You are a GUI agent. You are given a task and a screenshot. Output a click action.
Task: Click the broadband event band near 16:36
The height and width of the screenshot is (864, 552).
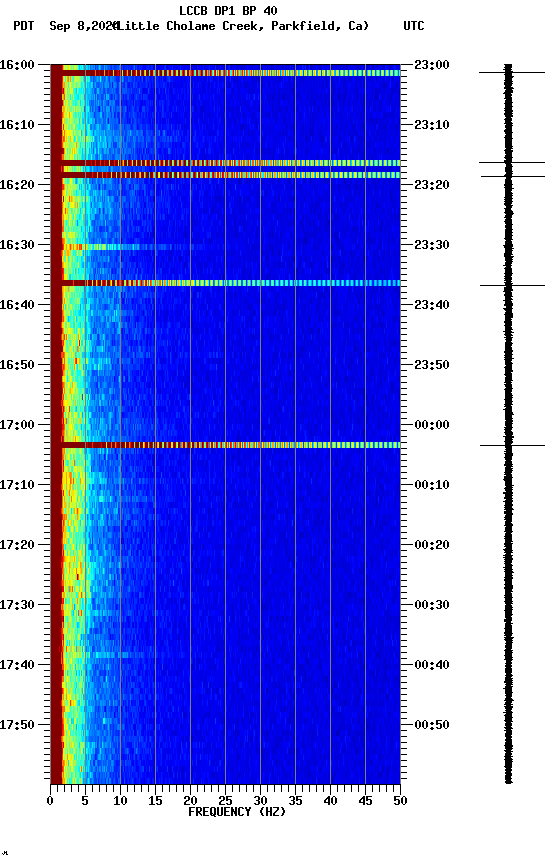(225, 283)
